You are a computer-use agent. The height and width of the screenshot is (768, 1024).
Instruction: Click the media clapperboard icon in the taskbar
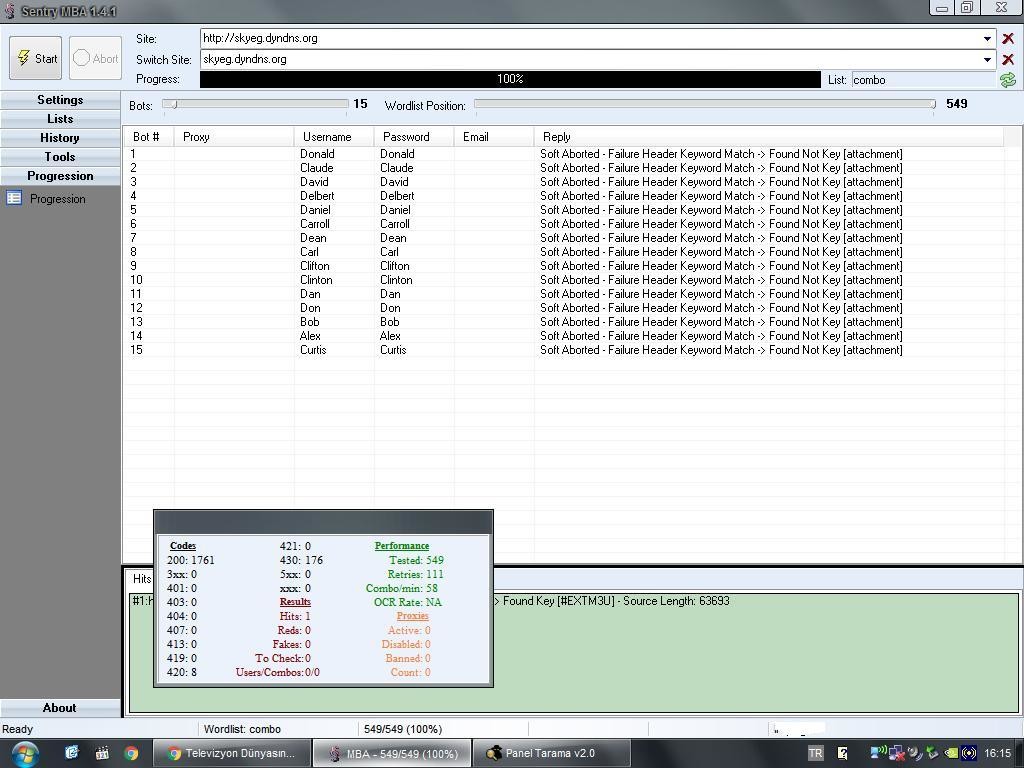tap(102, 753)
